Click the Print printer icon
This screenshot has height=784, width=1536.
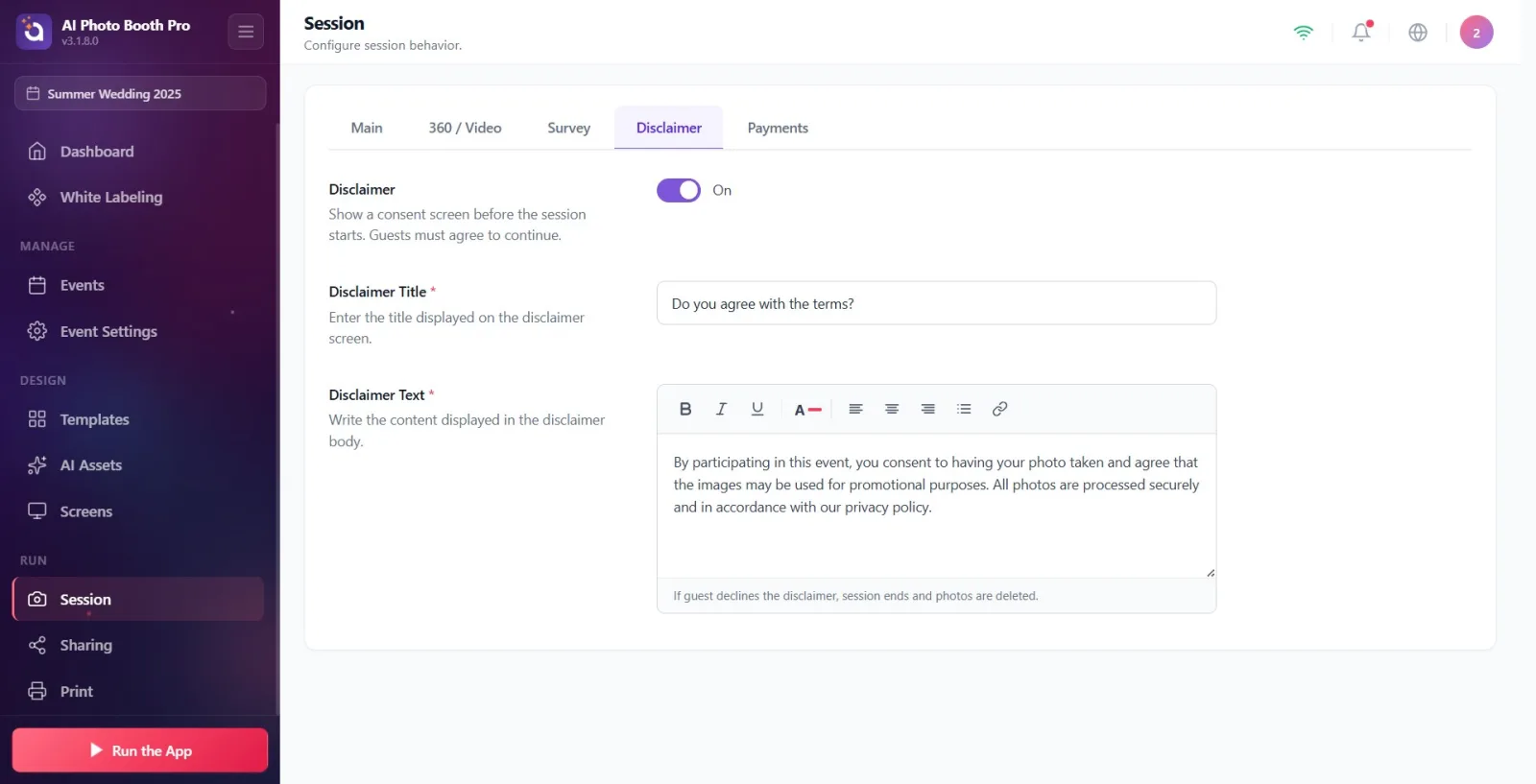coord(37,691)
